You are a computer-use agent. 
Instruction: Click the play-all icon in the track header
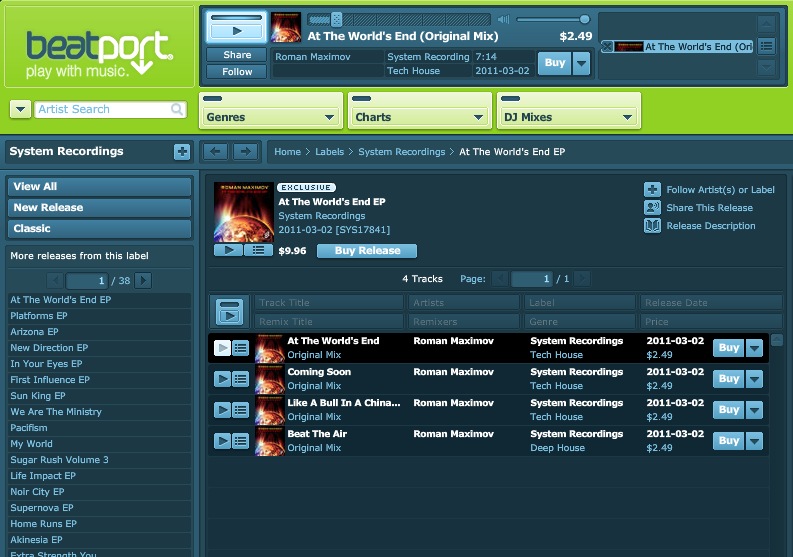[229, 312]
